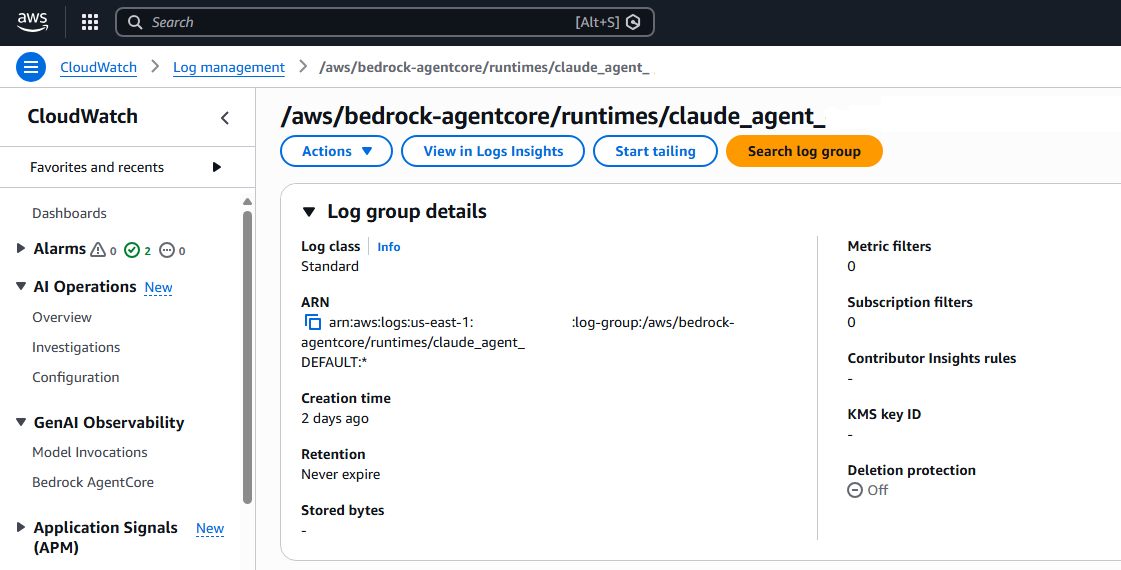
Task: Collapse the CloudWatch sidebar with chevron
Action: pyautogui.click(x=225, y=118)
